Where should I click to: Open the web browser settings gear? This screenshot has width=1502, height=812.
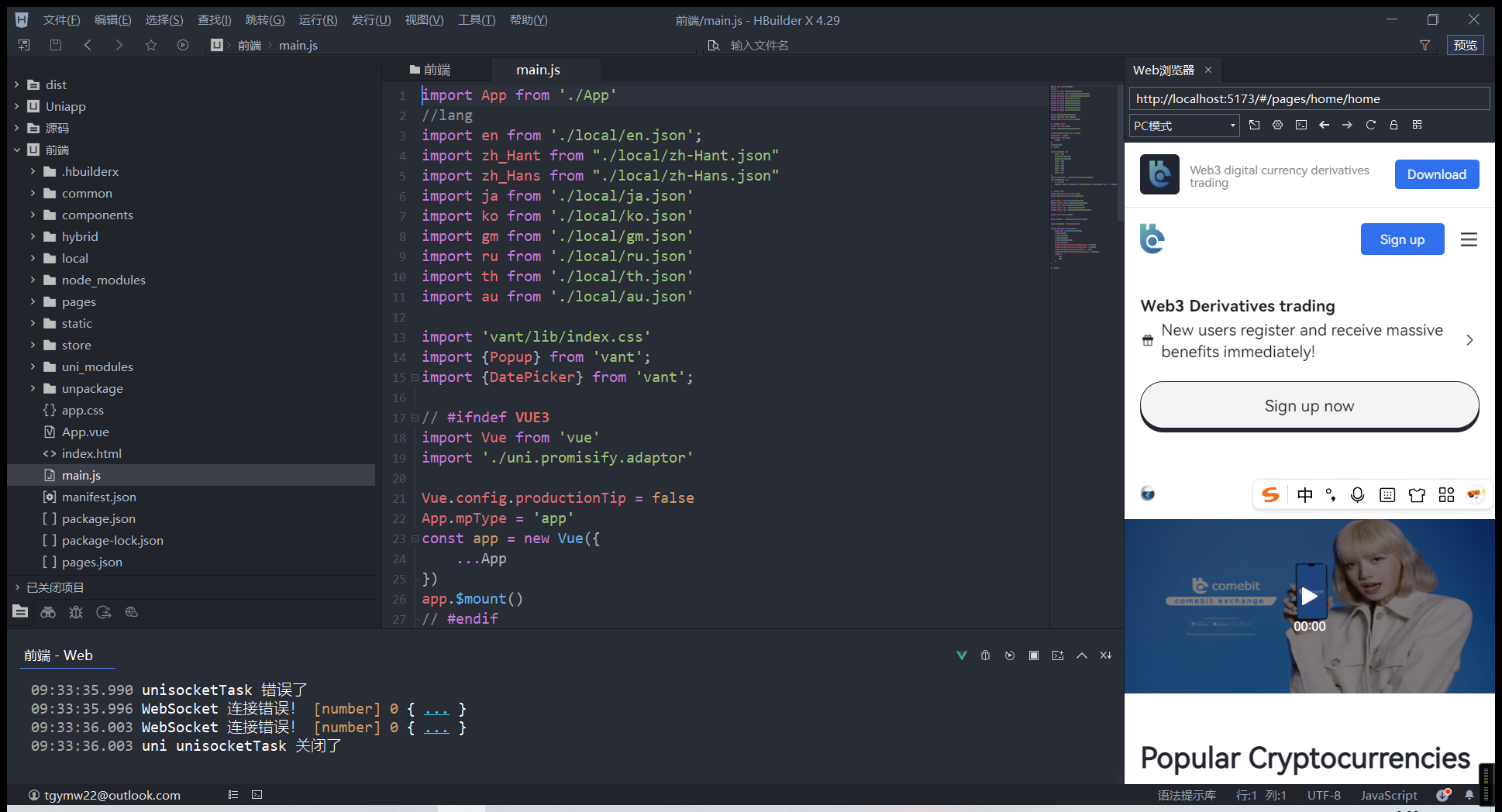(1277, 125)
